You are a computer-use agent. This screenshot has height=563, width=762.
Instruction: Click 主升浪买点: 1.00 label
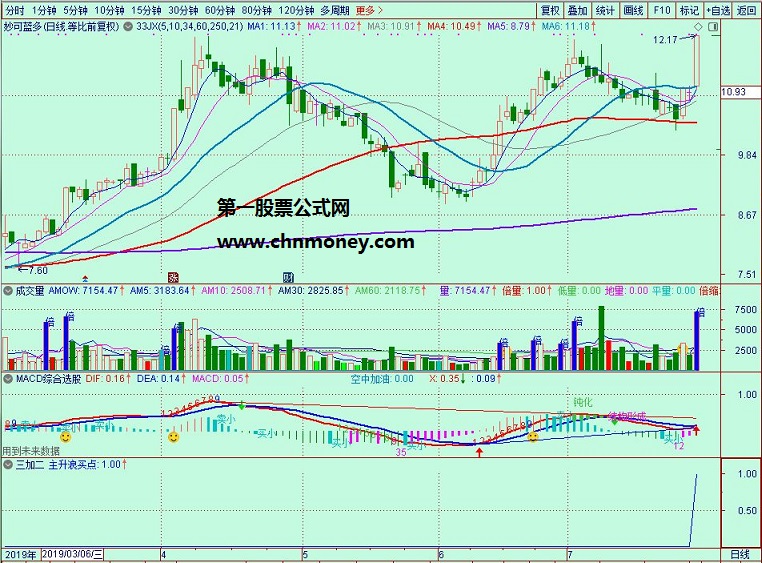point(87,464)
